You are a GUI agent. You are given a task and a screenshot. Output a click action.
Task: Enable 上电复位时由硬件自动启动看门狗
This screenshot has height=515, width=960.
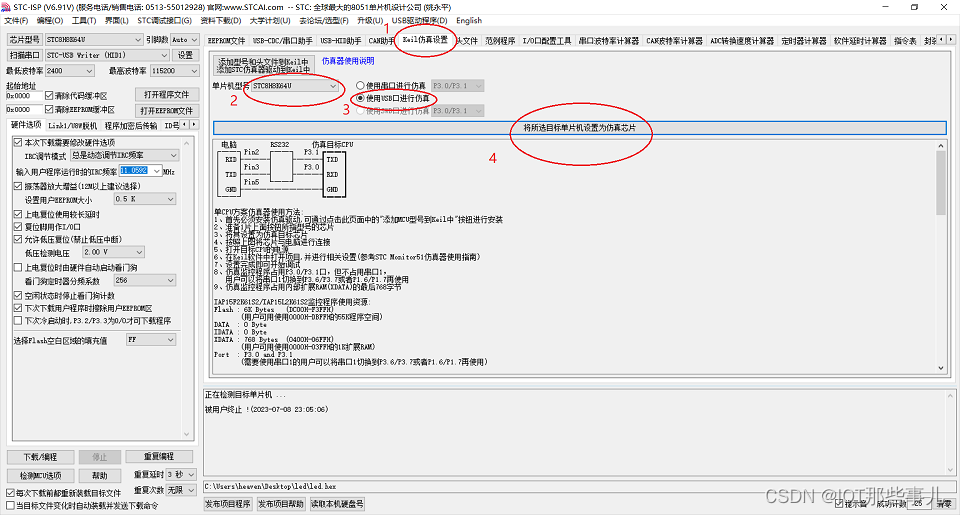(18, 268)
